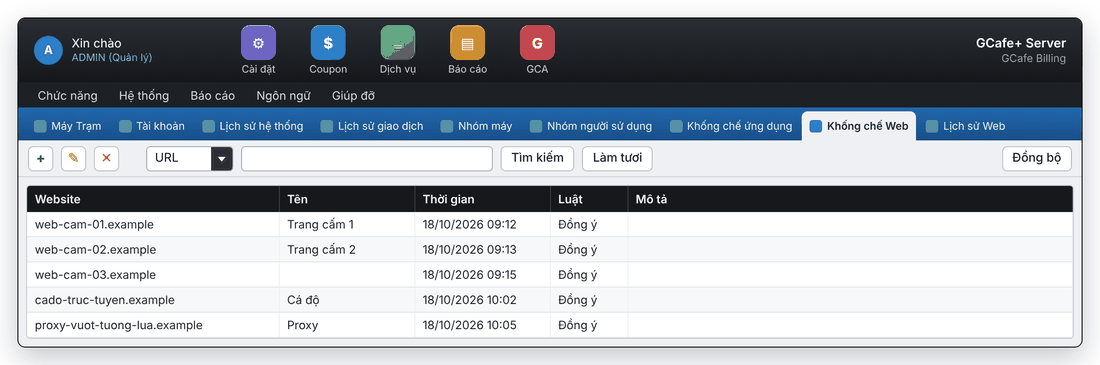Click the admin avatar circle

(48, 50)
